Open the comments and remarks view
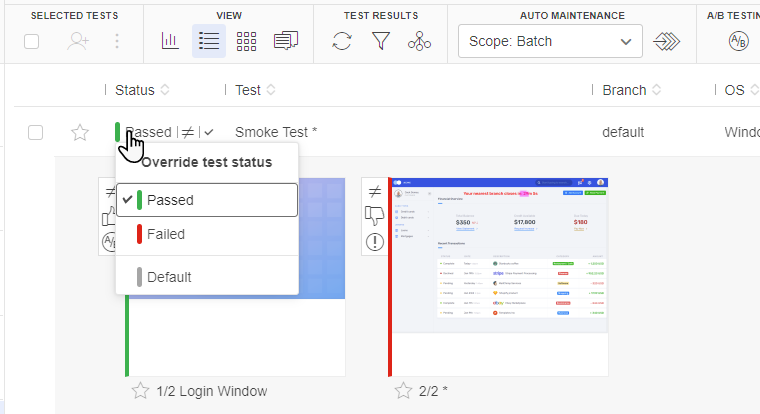Viewport: 760px width, 414px height. (286, 41)
